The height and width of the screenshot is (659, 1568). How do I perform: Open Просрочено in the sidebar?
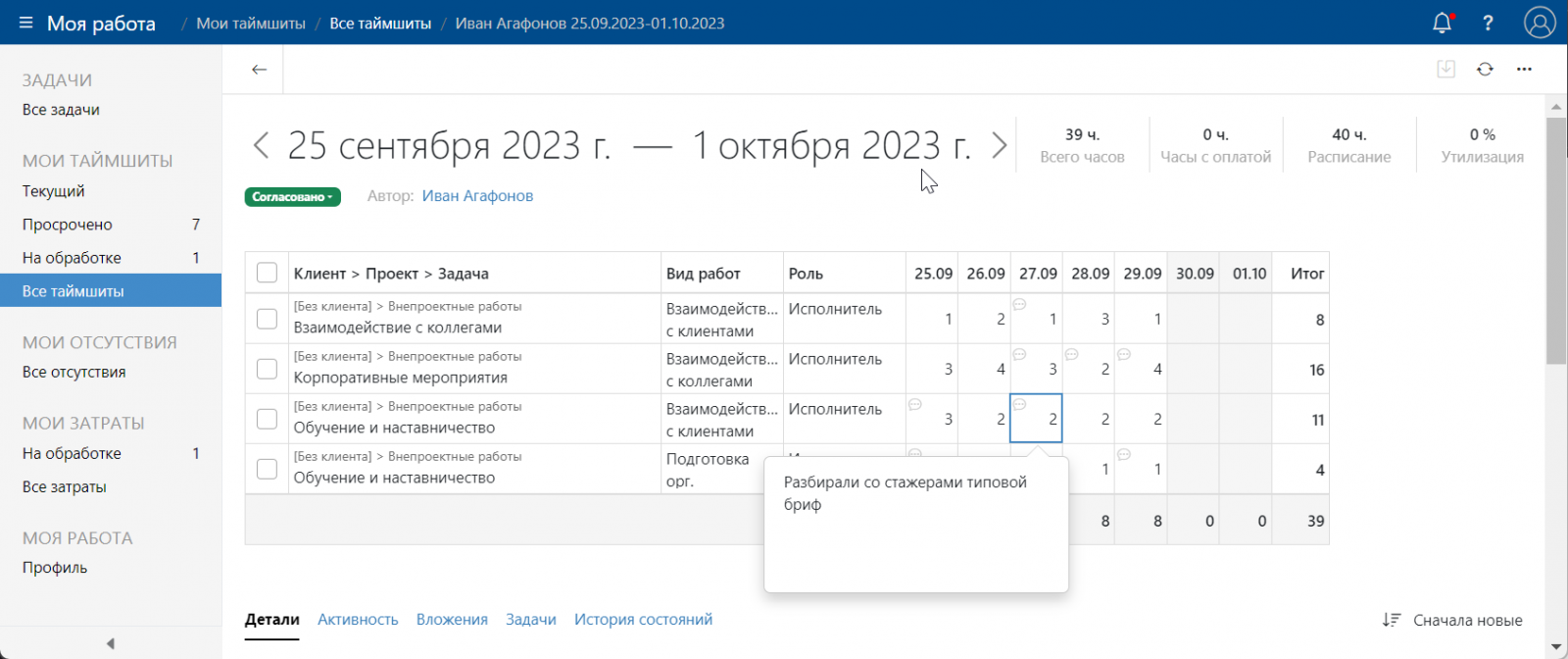pos(68,225)
